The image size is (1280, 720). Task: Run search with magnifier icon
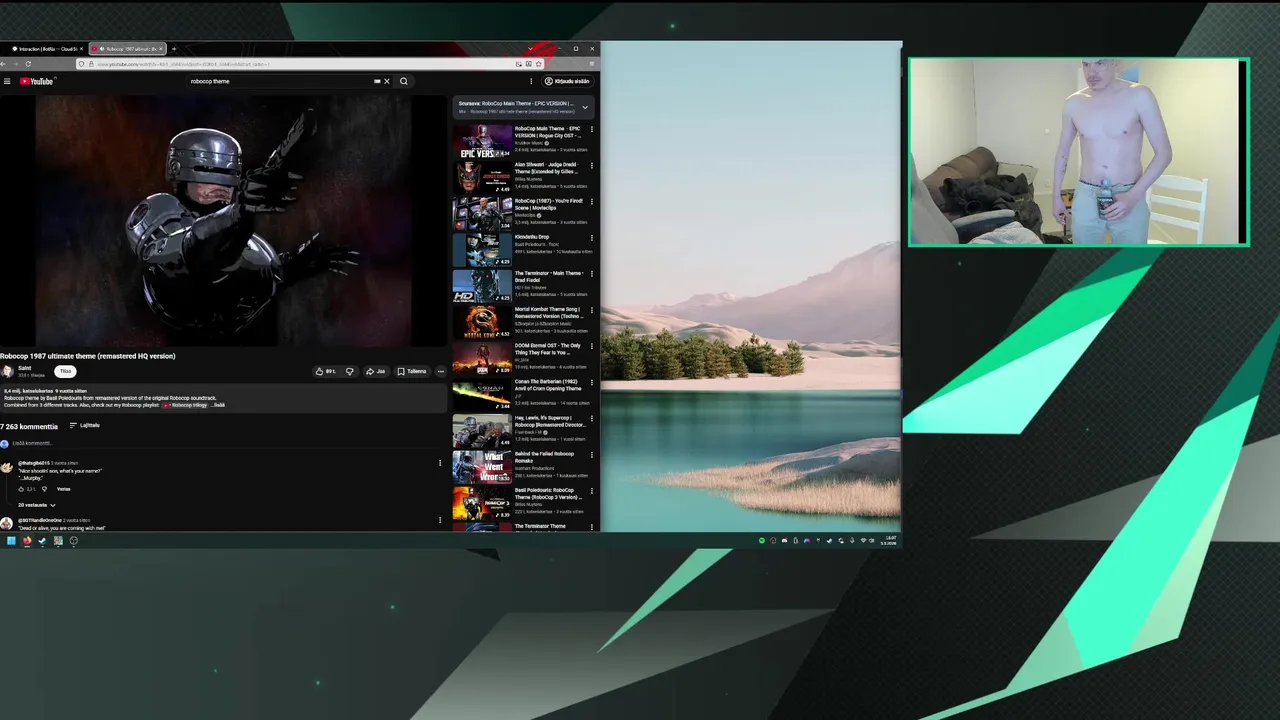click(404, 81)
